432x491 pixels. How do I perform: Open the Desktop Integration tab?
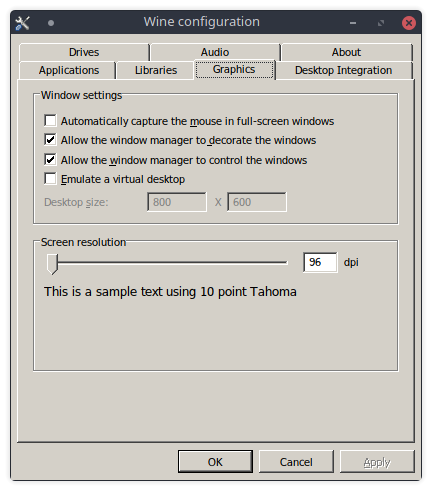tap(343, 70)
